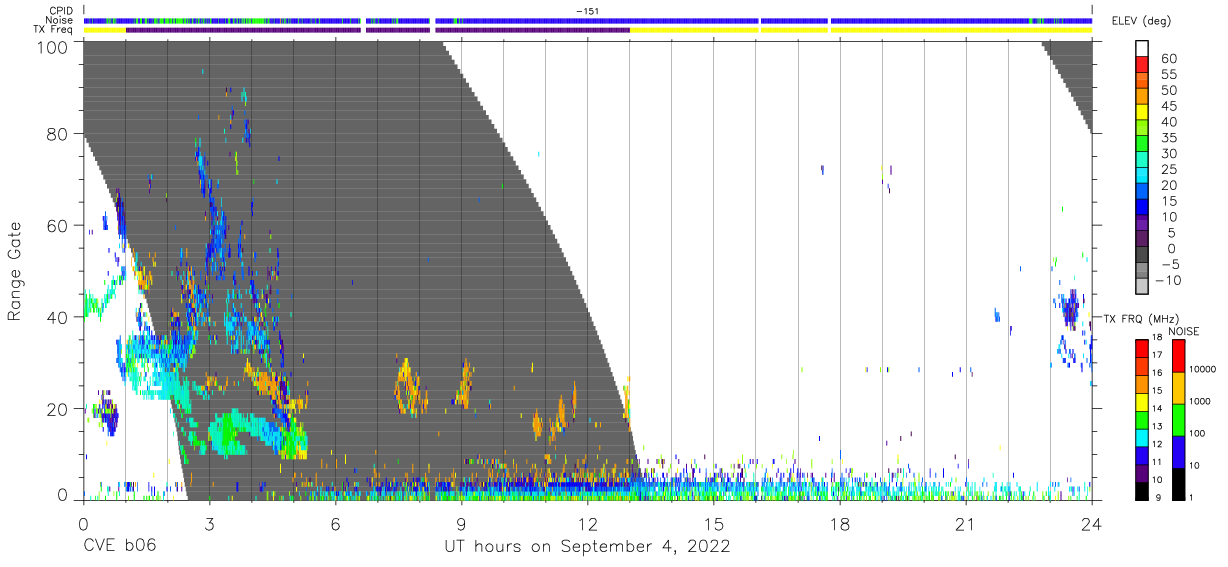Click the "UT hours on September 4, 2022" title
The image size is (1228, 567).
(x=587, y=547)
